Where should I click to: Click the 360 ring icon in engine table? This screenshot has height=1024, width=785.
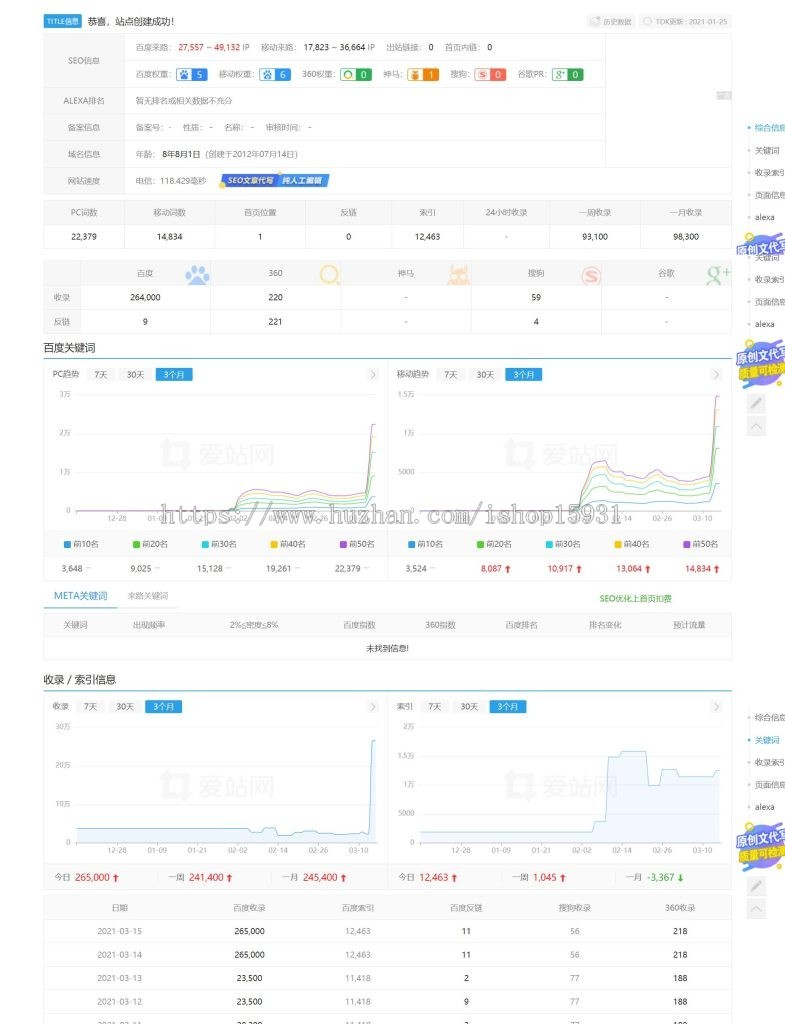(330, 274)
